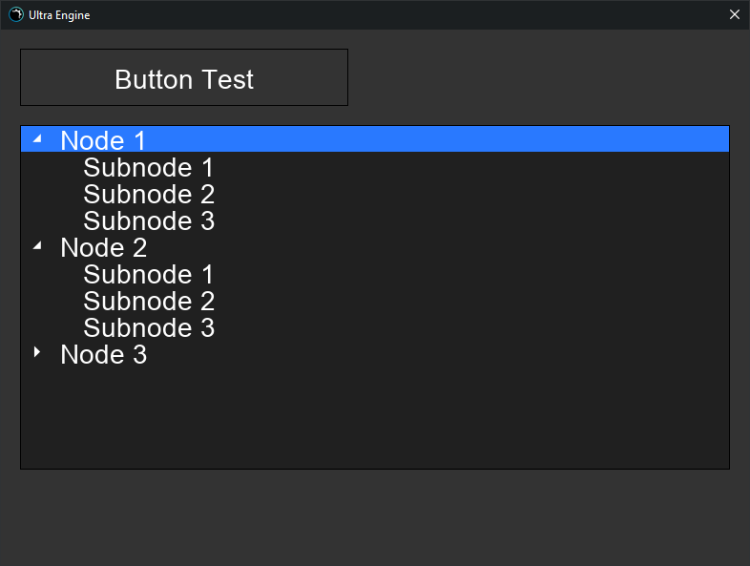Collapse the Node 2 disclosure triangle
This screenshot has width=750, height=566.
[x=38, y=245]
